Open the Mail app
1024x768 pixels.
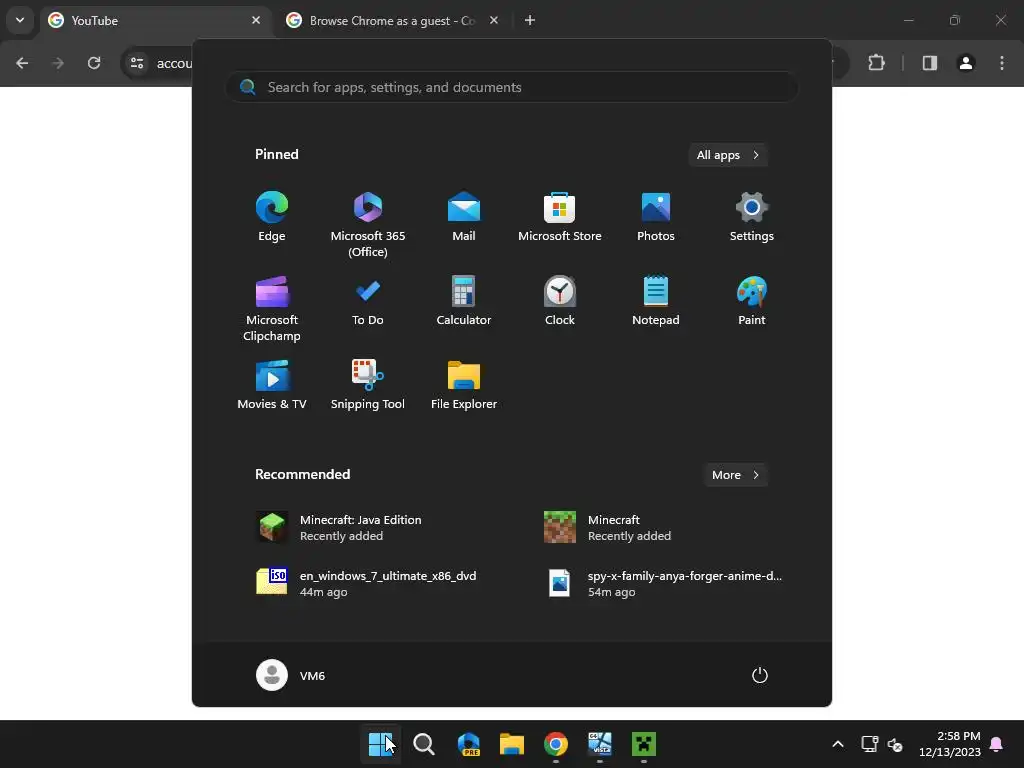pos(464,217)
